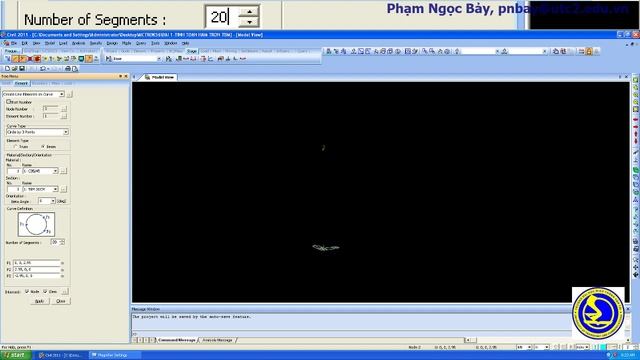
Task: Switch to the Boundary tab in Tree Menu
Action: 40,83
